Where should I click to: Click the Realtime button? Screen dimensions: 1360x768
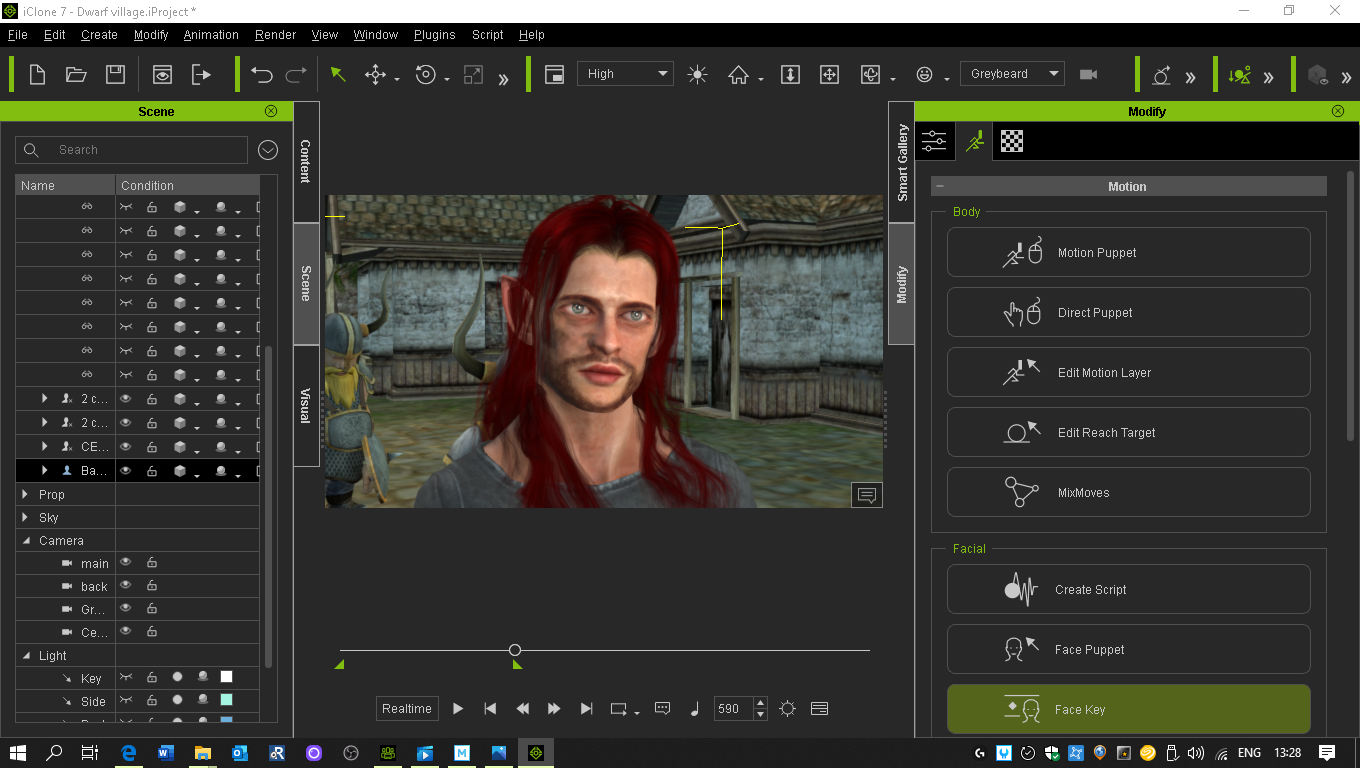(x=407, y=709)
